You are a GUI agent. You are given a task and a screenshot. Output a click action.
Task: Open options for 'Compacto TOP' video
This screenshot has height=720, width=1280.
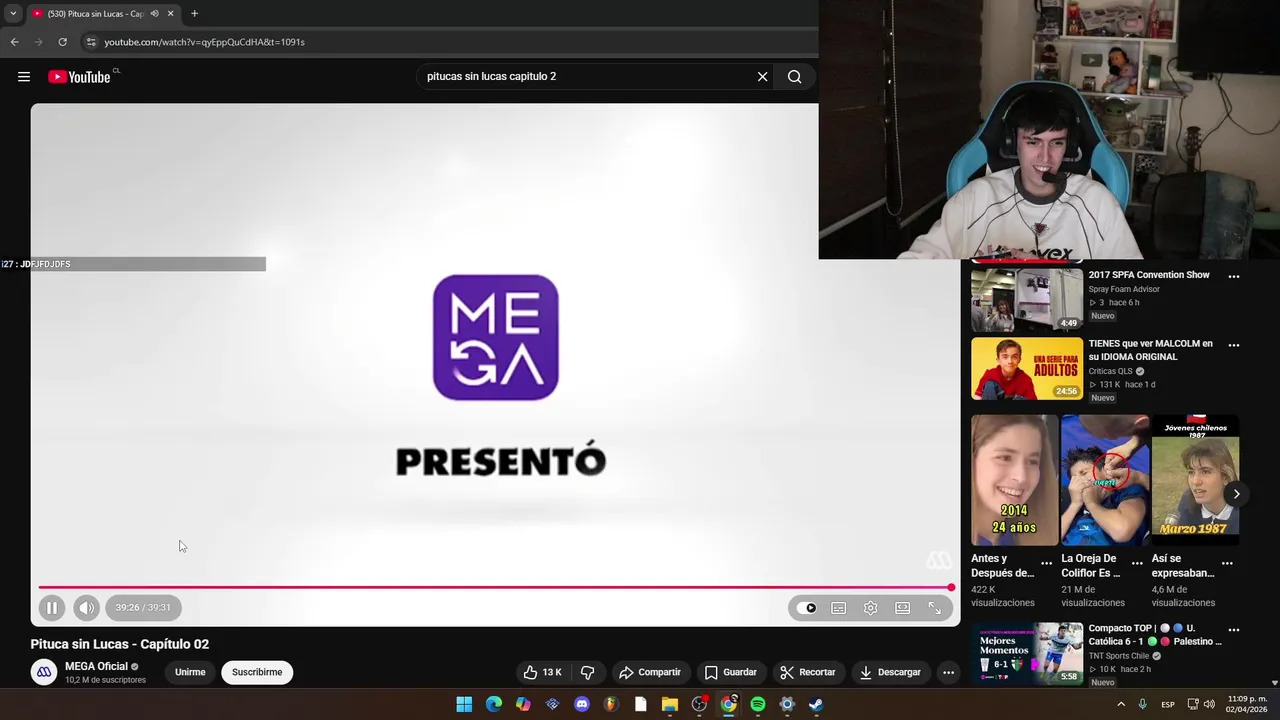(x=1234, y=630)
